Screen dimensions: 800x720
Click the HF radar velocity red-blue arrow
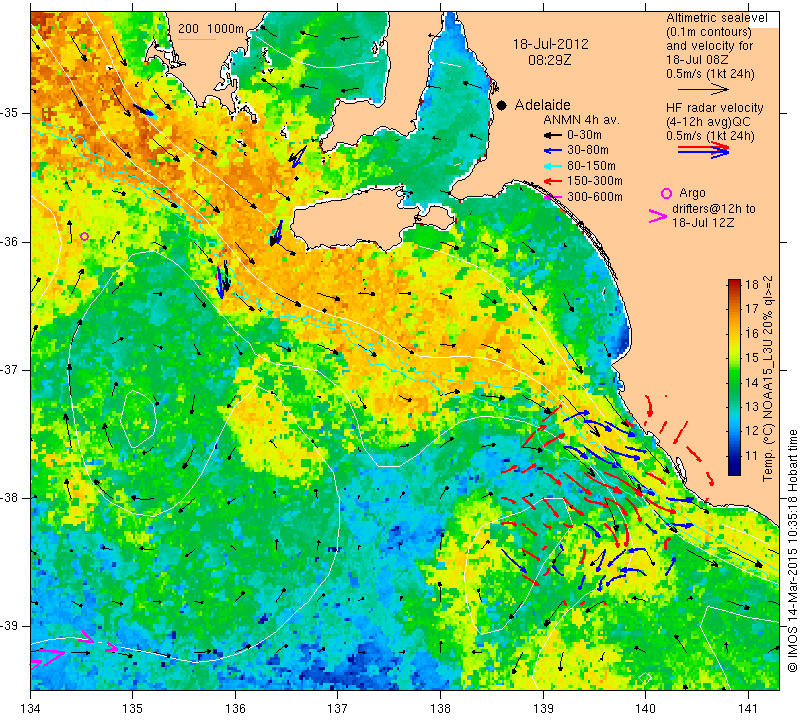[x=704, y=150]
